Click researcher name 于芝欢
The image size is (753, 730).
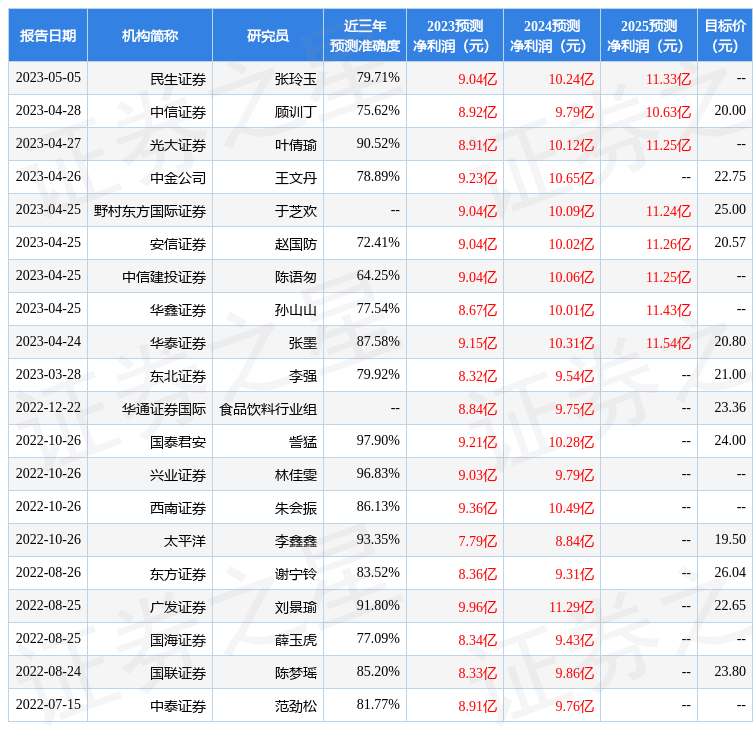point(296,211)
